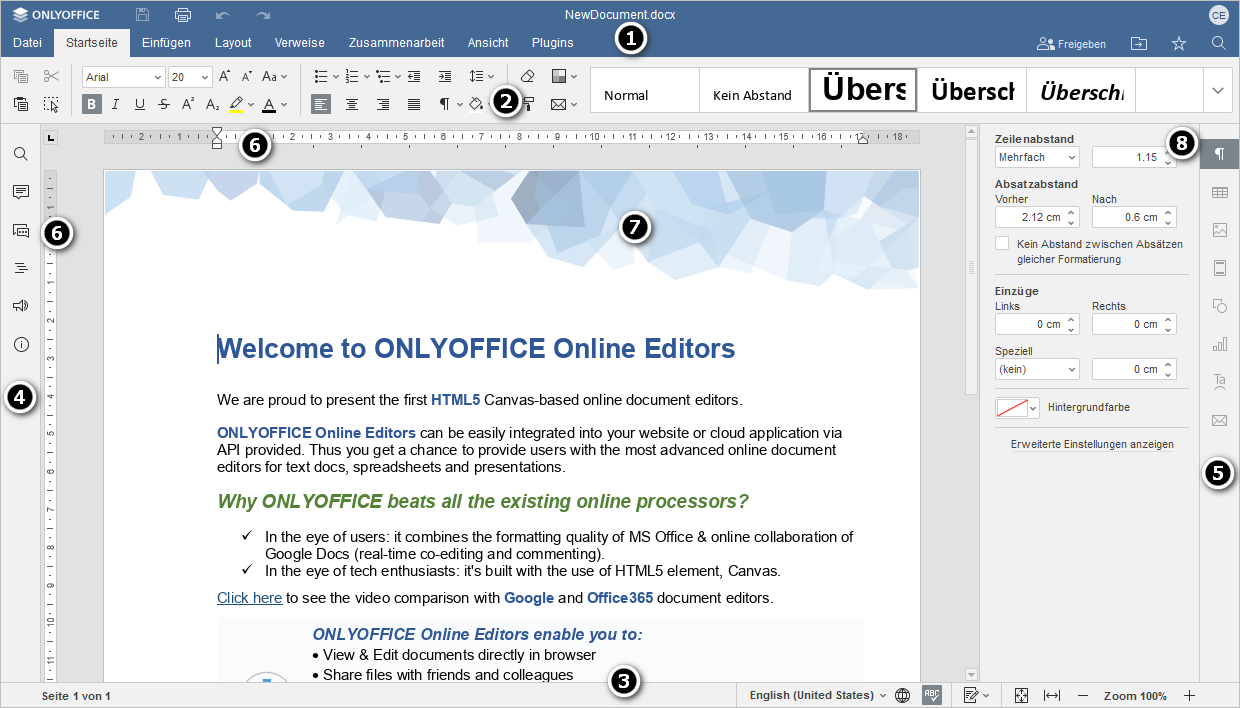Decrease paragraph indent
Screen dimensions: 1240x708
coord(414,76)
